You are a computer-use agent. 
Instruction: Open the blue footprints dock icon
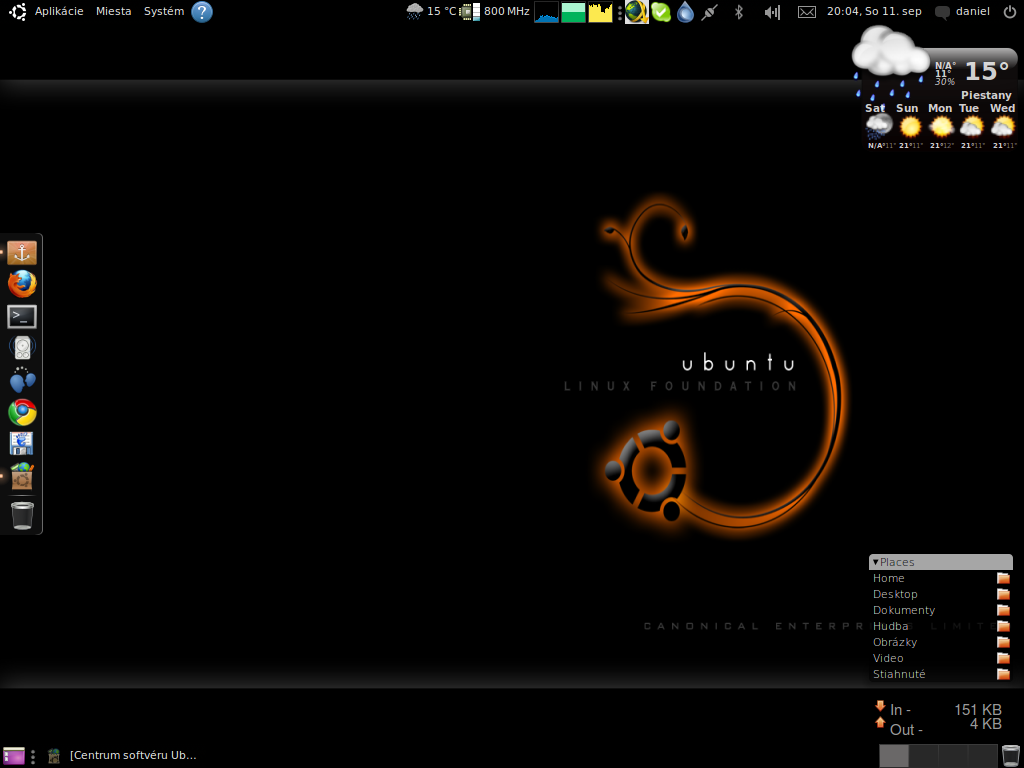[x=22, y=379]
